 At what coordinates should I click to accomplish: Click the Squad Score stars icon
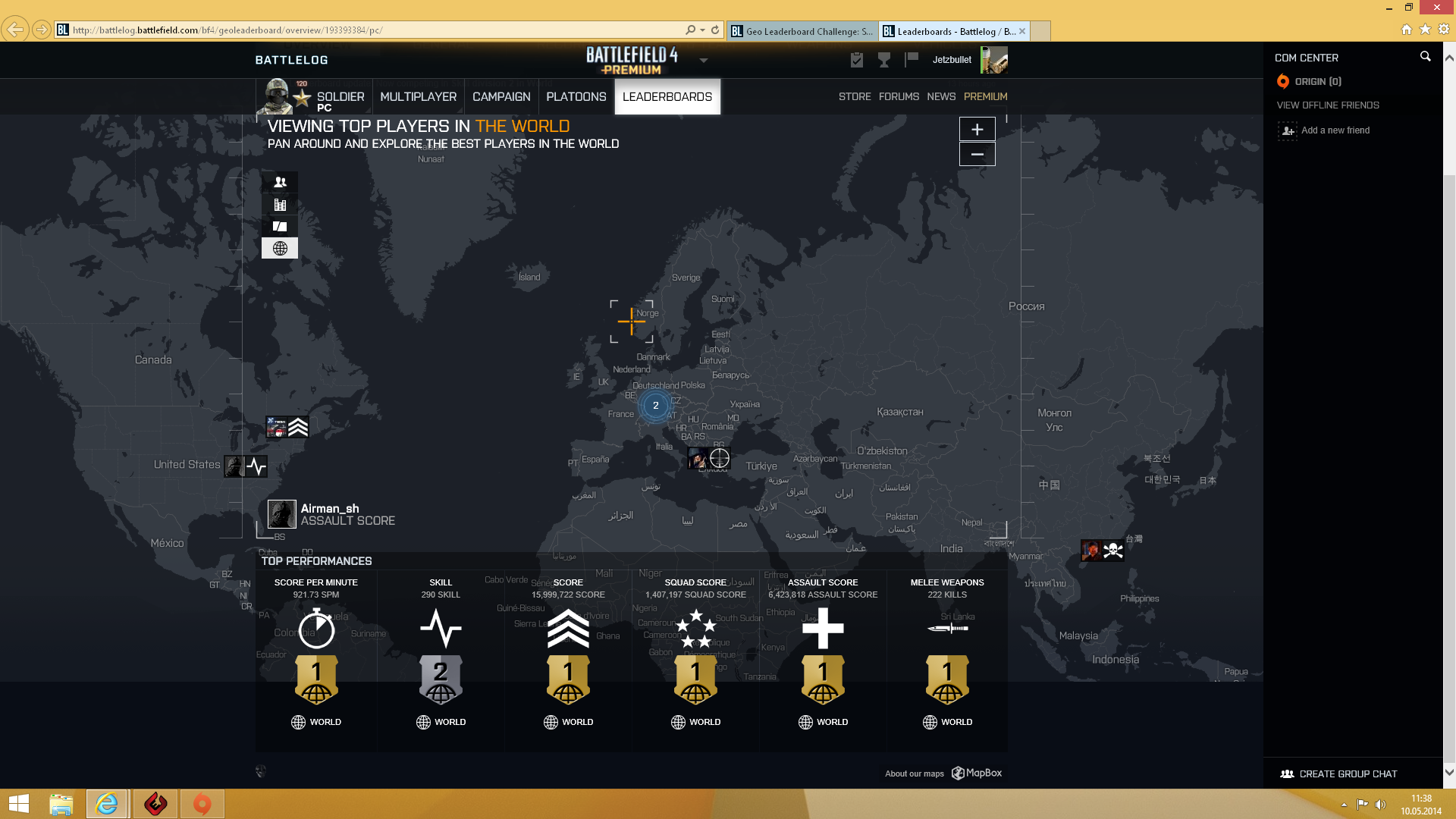(x=695, y=628)
